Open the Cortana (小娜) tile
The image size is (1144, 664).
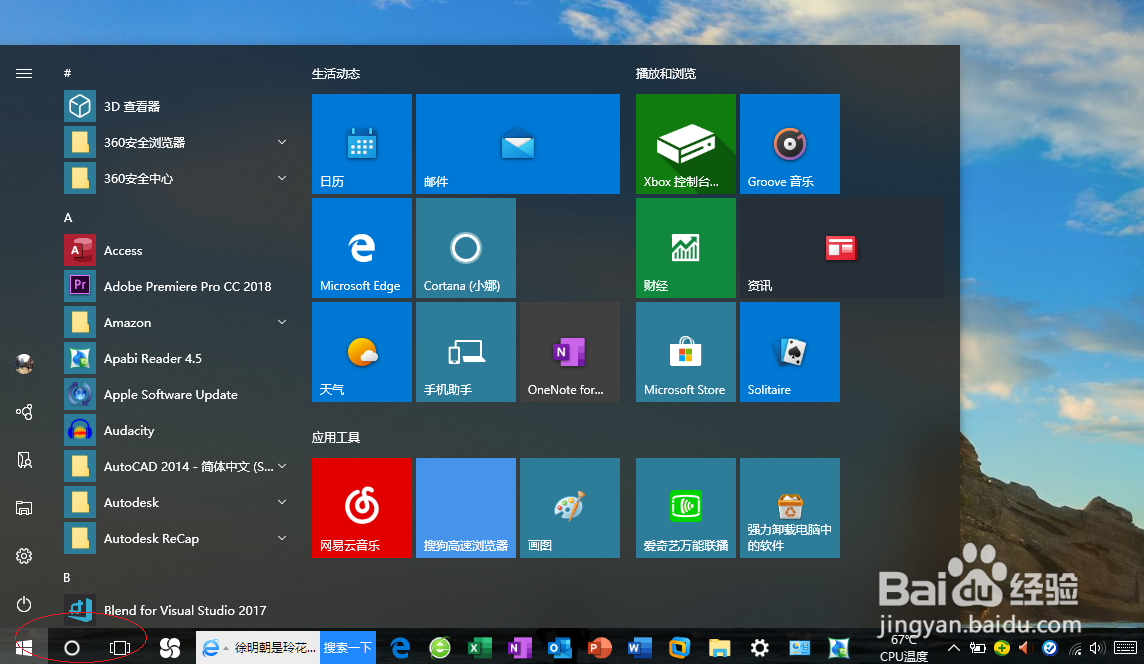[x=465, y=248]
